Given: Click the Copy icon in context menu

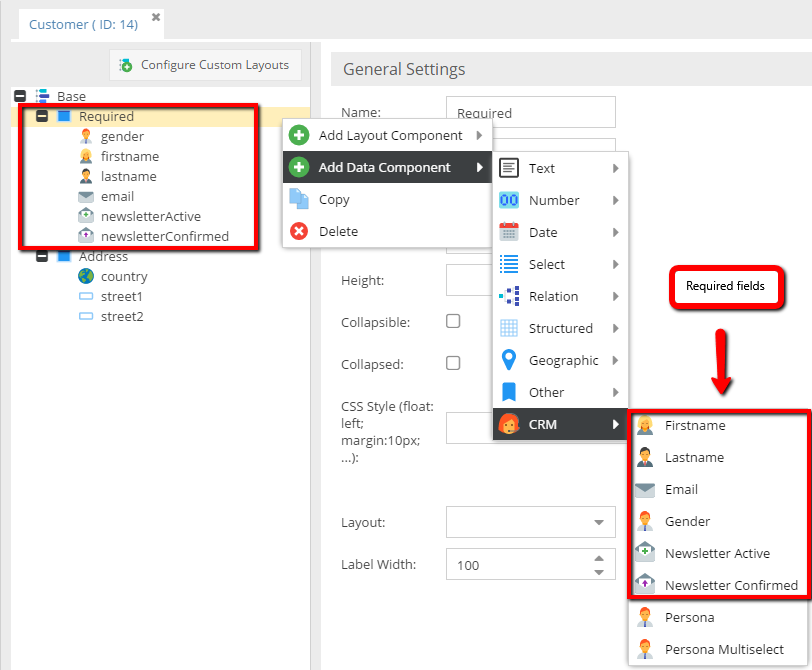Looking at the screenshot, I should click(x=299, y=199).
